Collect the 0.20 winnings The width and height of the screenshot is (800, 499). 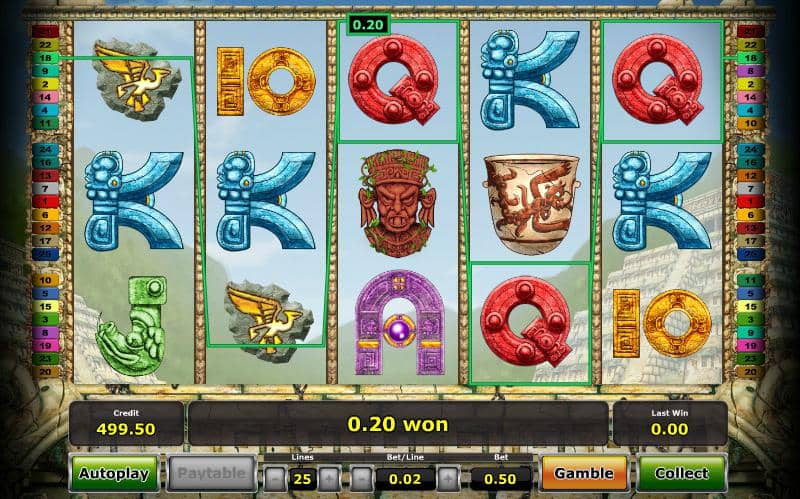coord(682,473)
